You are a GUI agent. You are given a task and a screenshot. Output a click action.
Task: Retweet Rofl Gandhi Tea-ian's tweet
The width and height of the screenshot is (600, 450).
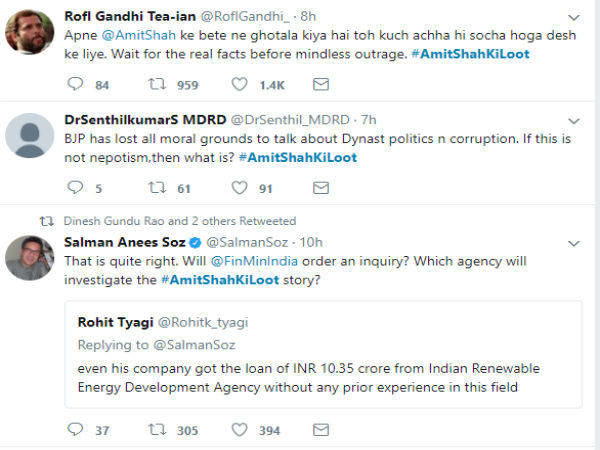[x=159, y=85]
